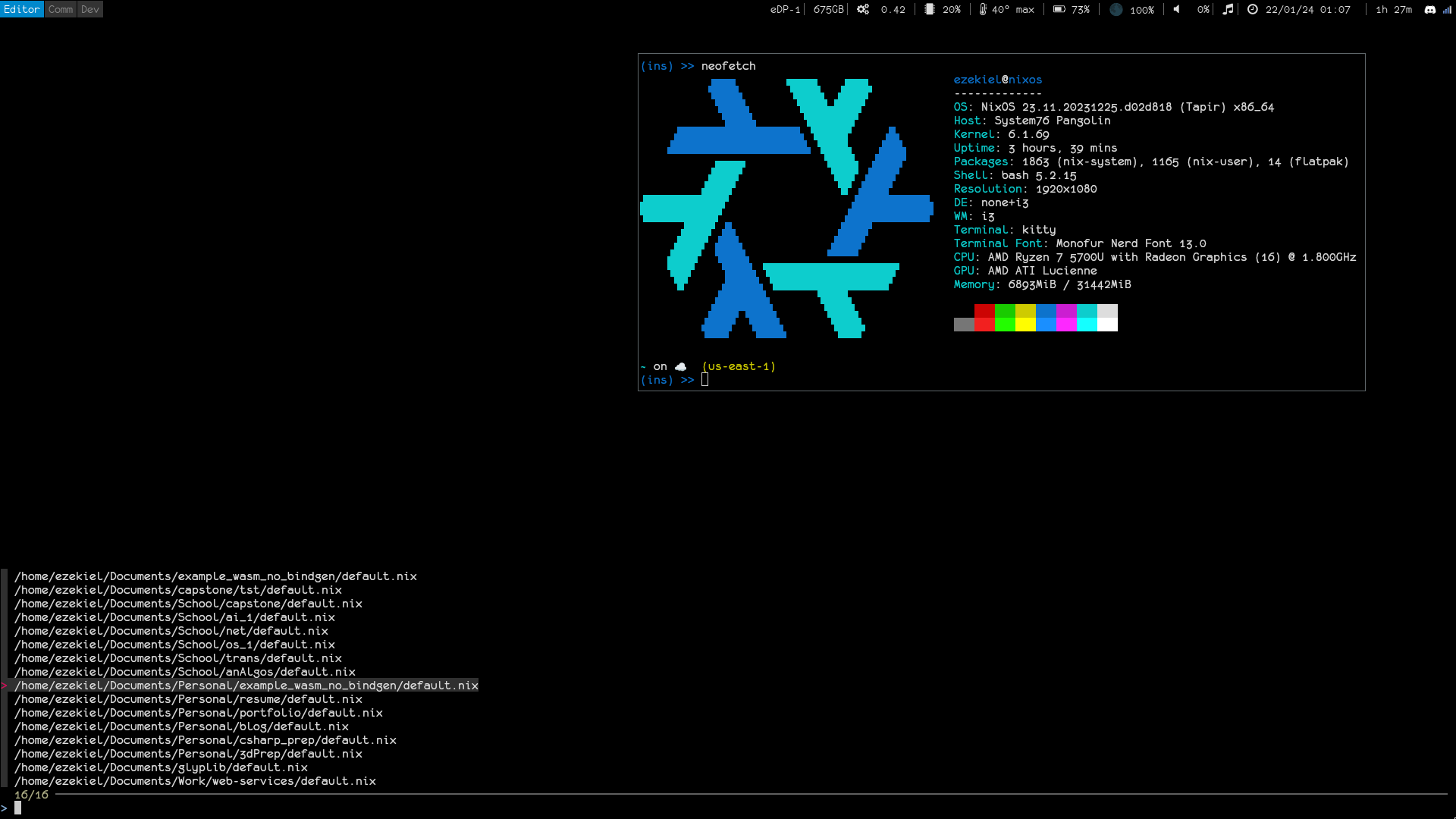Viewport: 1456px width, 819px height.
Task: Click the 20% memory usage value
Action: pos(951,10)
